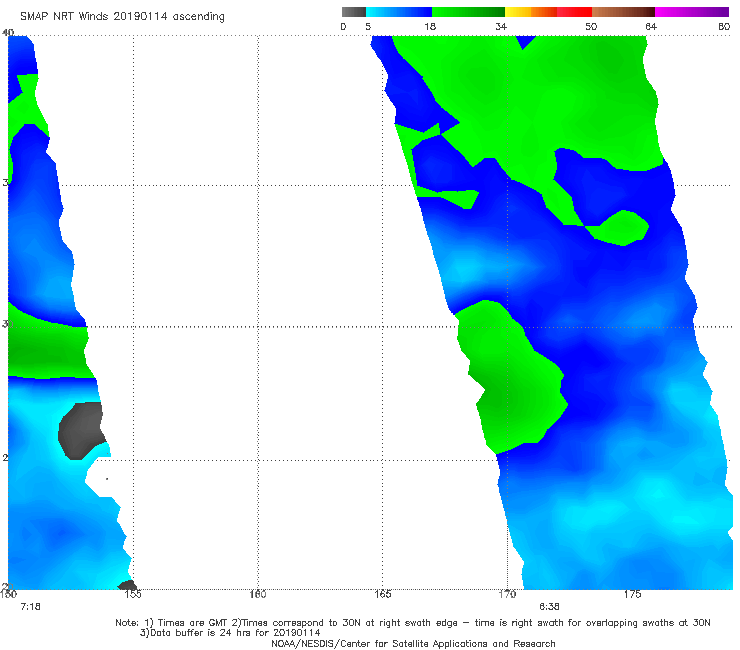
Task: Click the '7:18' swath time label
Action: (x=31, y=607)
